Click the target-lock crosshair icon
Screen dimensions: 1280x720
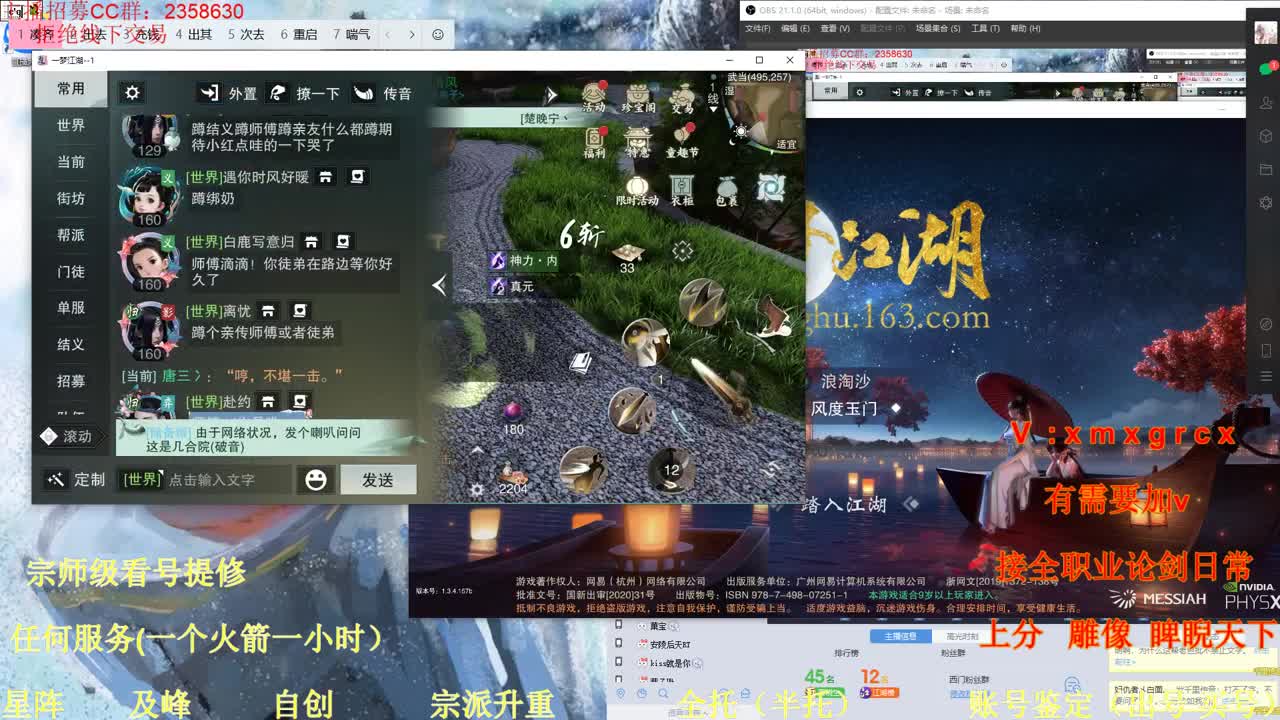coord(683,250)
